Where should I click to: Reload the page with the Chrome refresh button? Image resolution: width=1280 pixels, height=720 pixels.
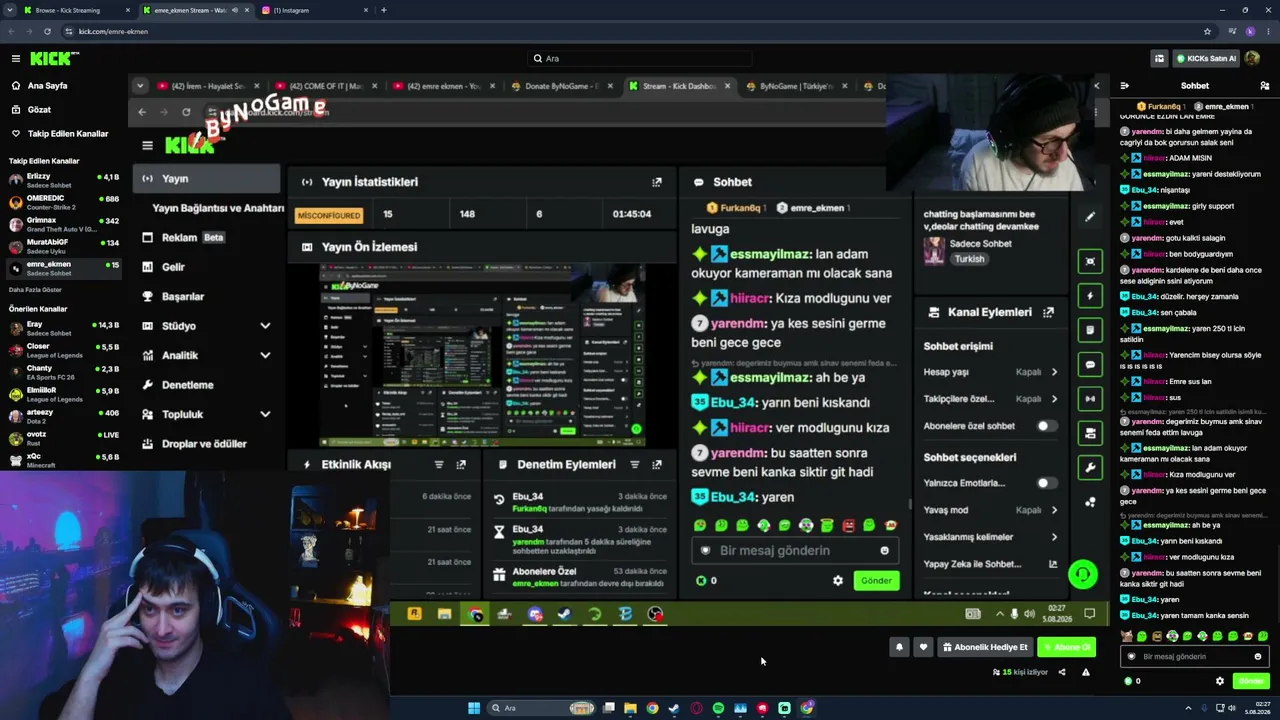(x=47, y=31)
